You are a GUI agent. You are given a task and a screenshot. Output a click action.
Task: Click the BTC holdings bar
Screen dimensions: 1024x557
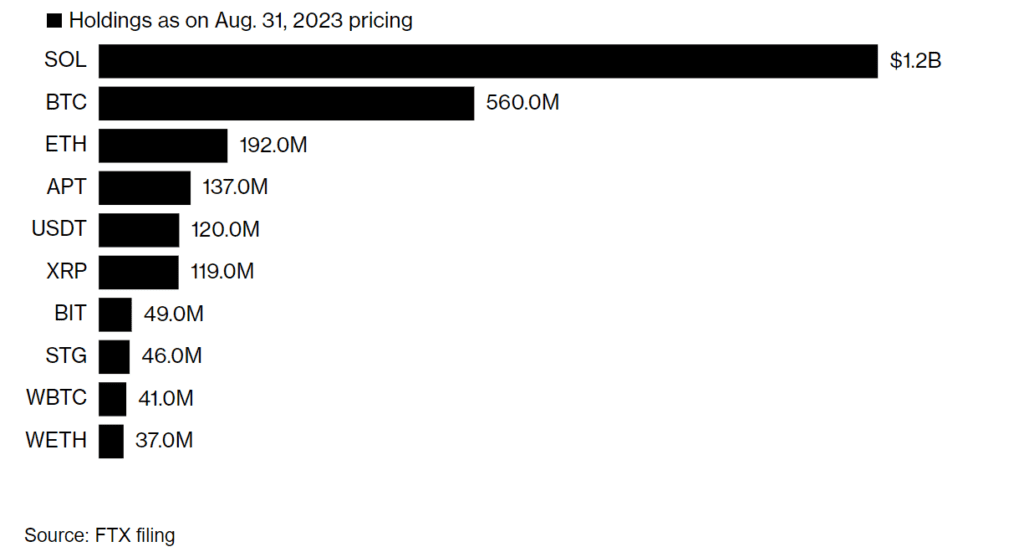(286, 103)
